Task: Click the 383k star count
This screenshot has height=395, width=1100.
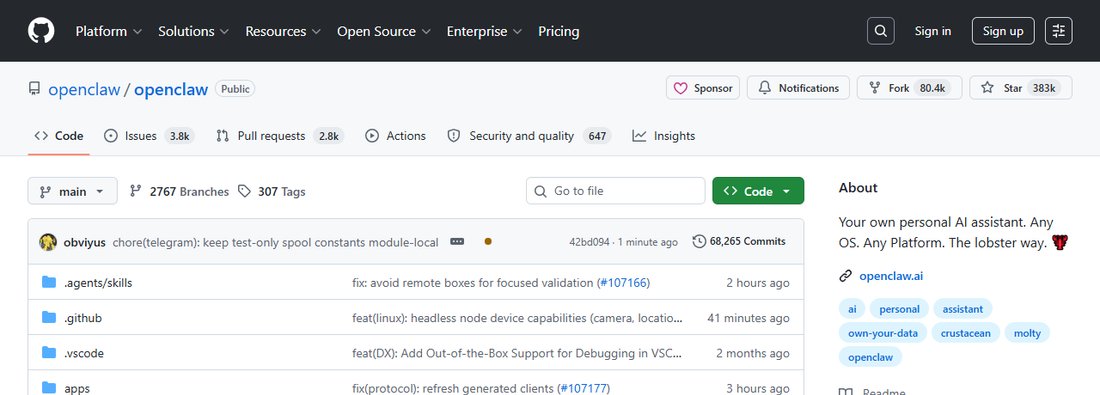Action: 1044,88
